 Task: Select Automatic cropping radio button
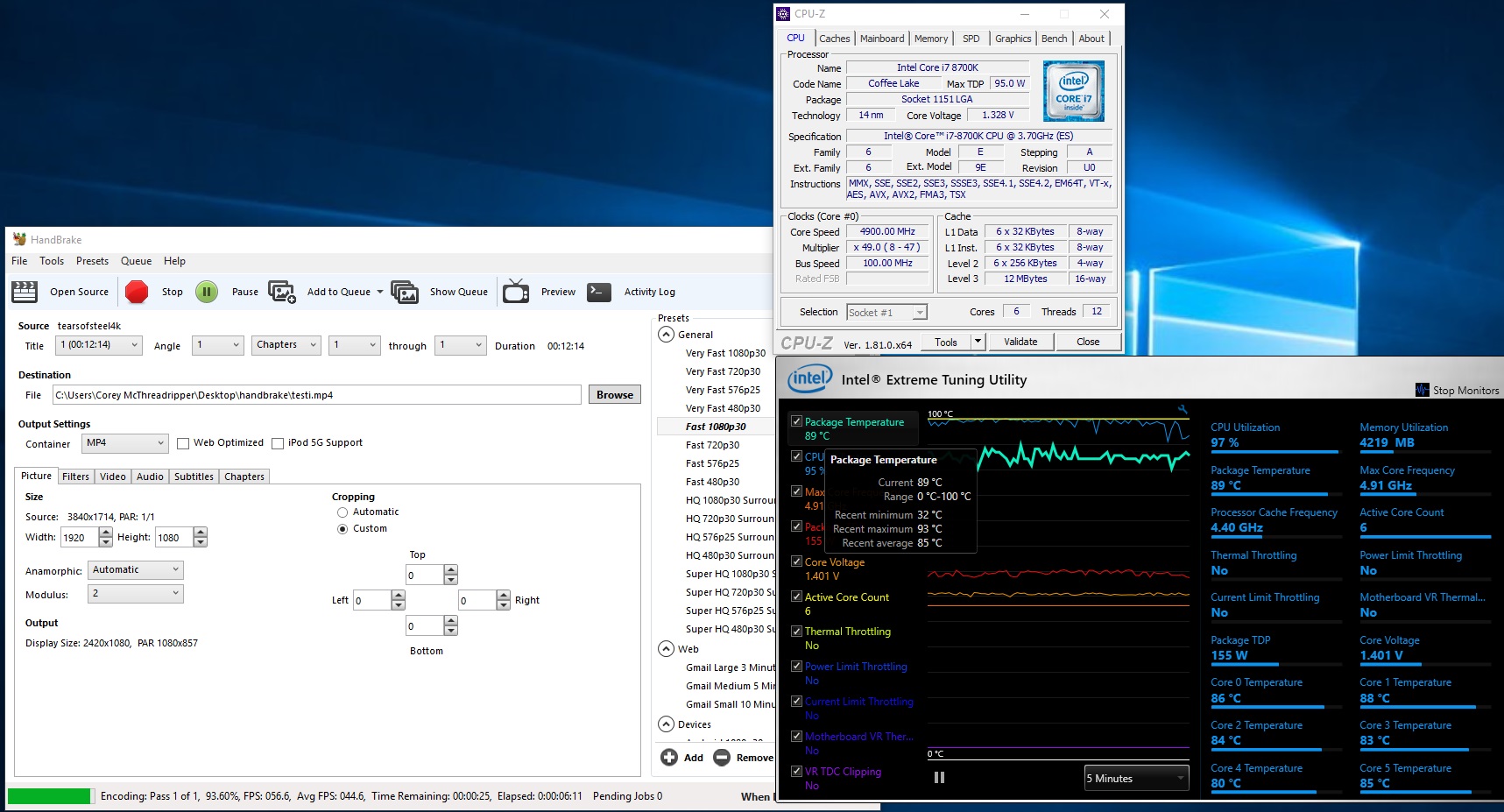pos(342,512)
